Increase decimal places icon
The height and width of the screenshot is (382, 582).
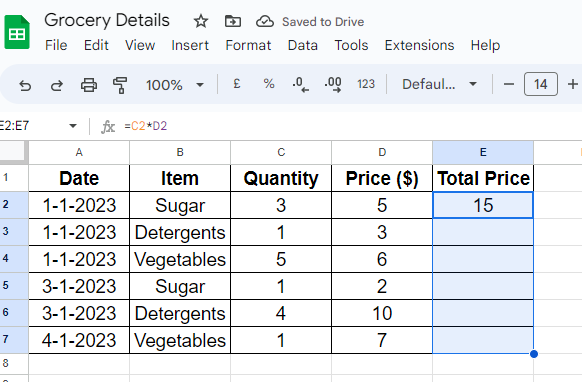[x=333, y=84]
